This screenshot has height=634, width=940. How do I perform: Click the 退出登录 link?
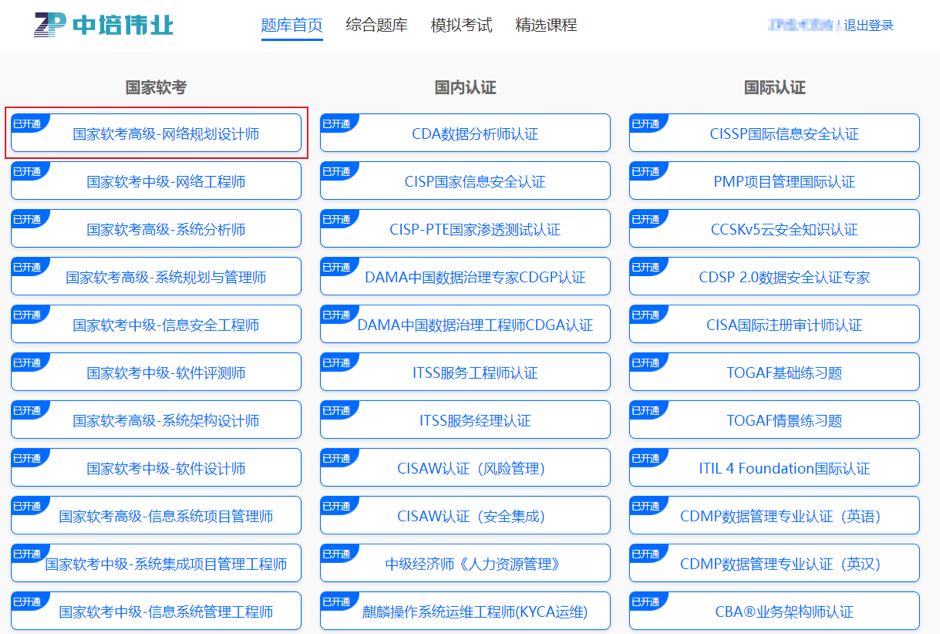pyautogui.click(x=868, y=26)
